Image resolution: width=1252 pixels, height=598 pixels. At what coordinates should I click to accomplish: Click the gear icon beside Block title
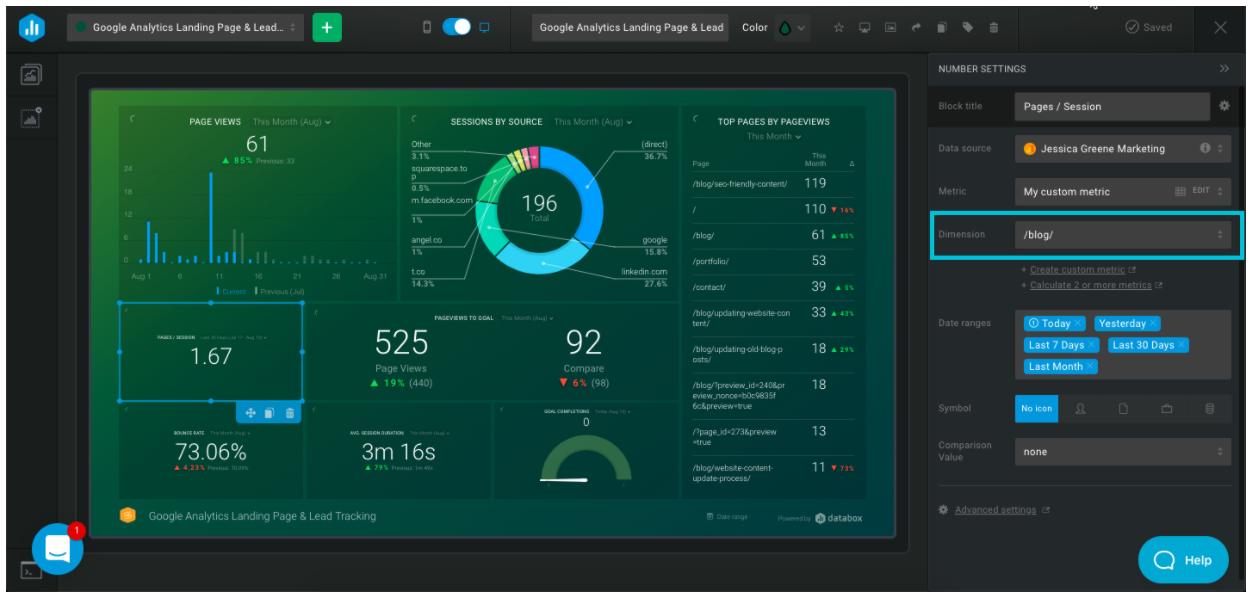[x=1223, y=106]
